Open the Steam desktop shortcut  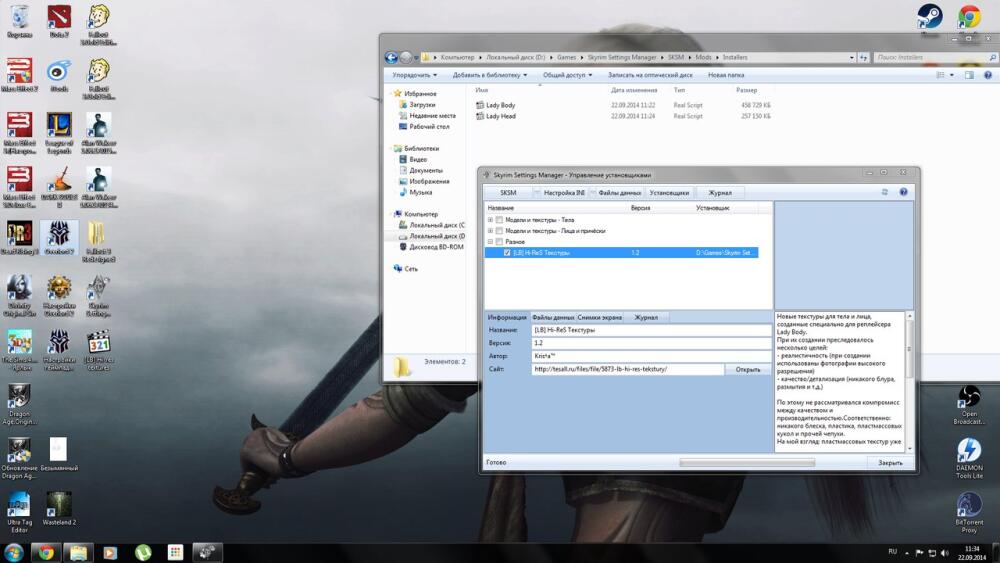click(x=929, y=17)
